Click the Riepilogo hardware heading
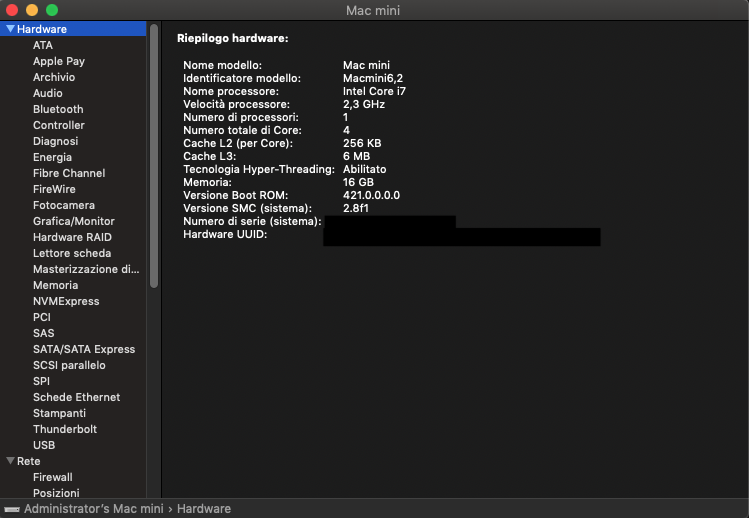749x518 pixels. [x=233, y=38]
